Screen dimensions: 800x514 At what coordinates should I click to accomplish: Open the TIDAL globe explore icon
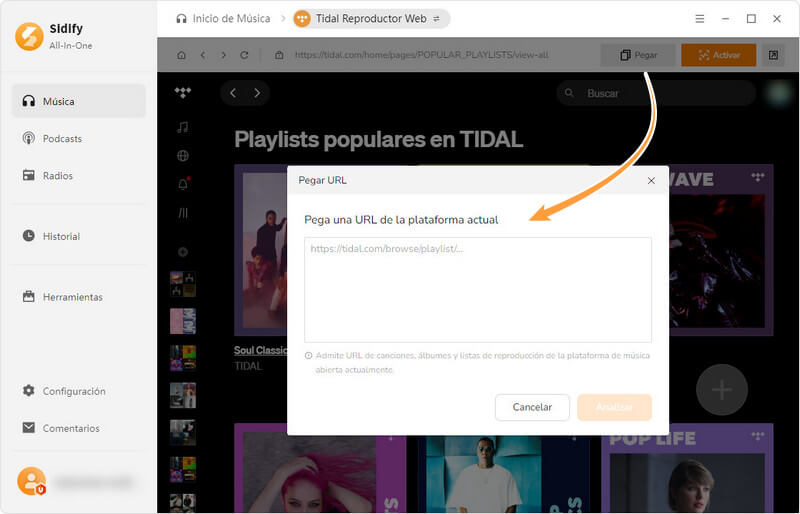tap(183, 156)
